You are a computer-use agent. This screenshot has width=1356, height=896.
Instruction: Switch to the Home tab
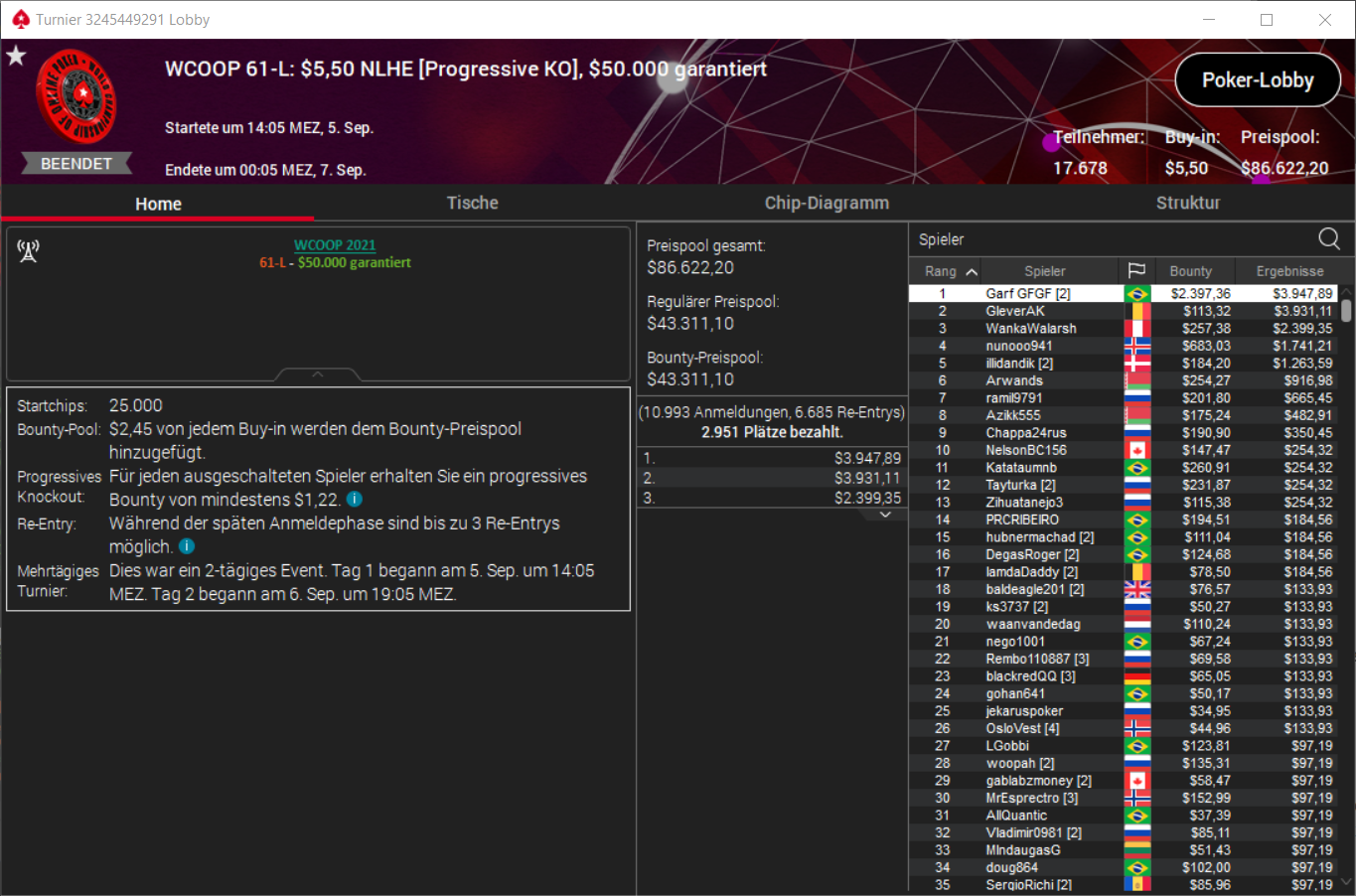[x=159, y=204]
